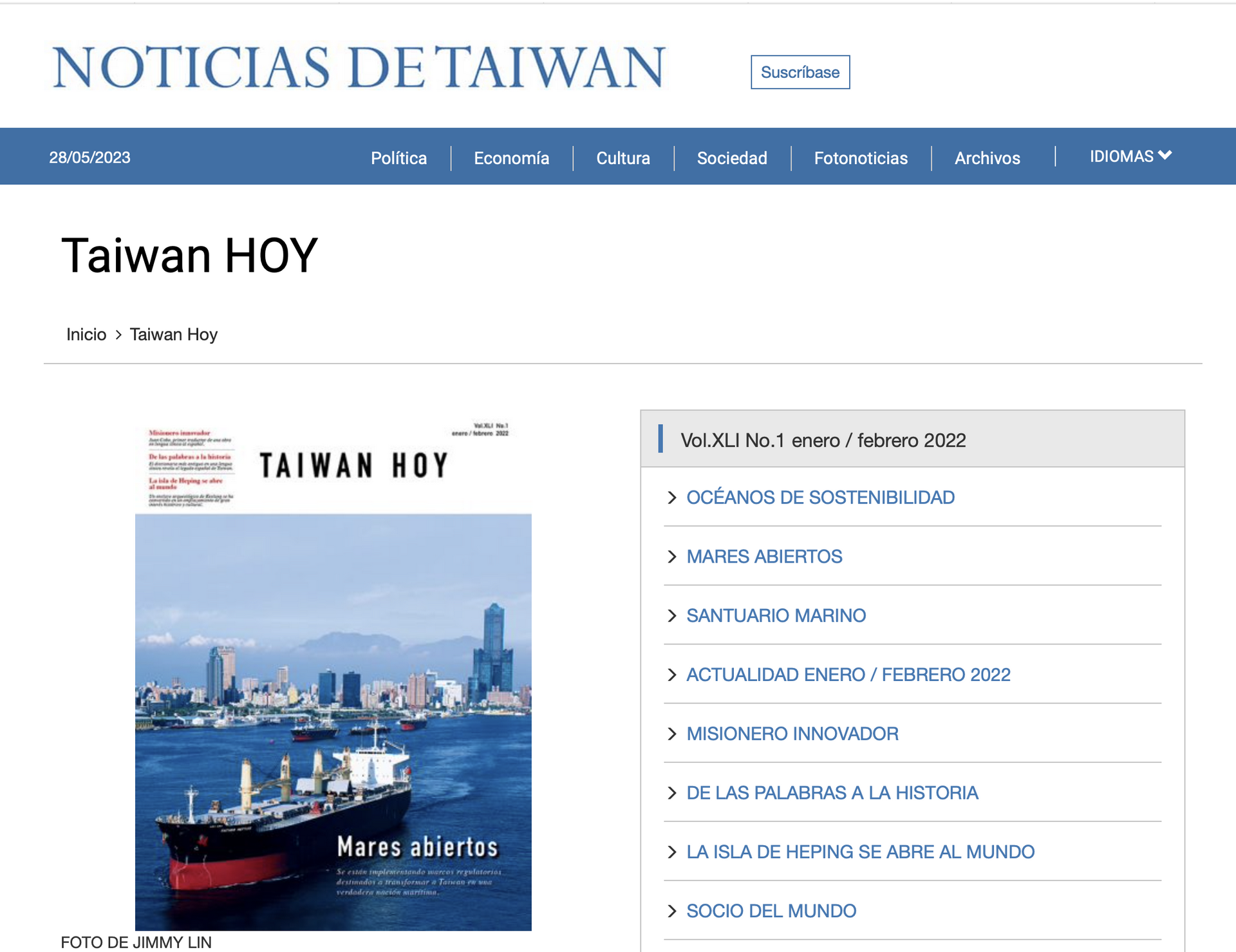
Task: Go to the Economía section
Action: [511, 158]
